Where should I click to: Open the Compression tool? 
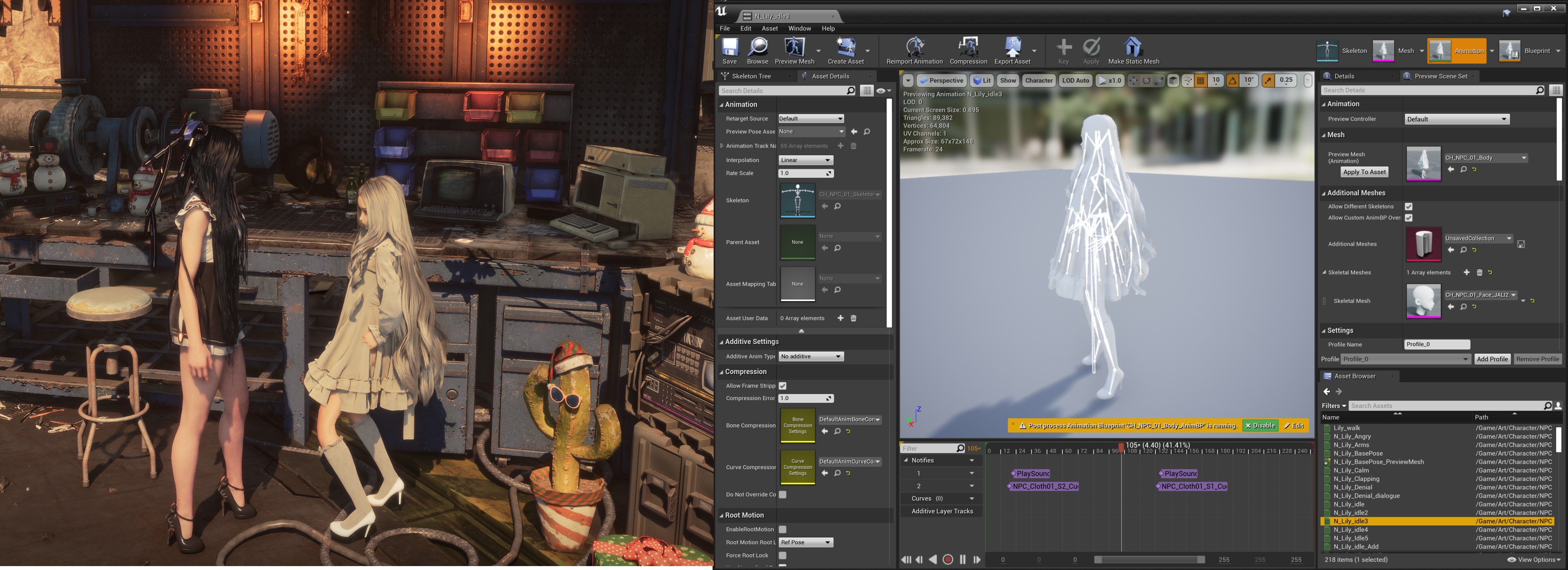pos(968,51)
